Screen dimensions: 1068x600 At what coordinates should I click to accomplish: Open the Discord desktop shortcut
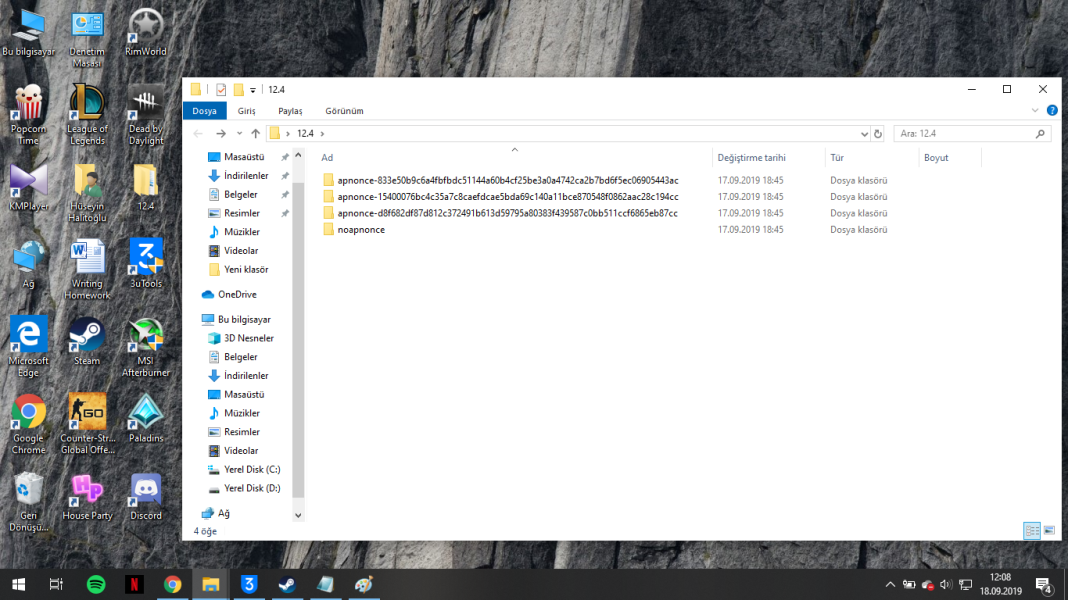(x=146, y=495)
